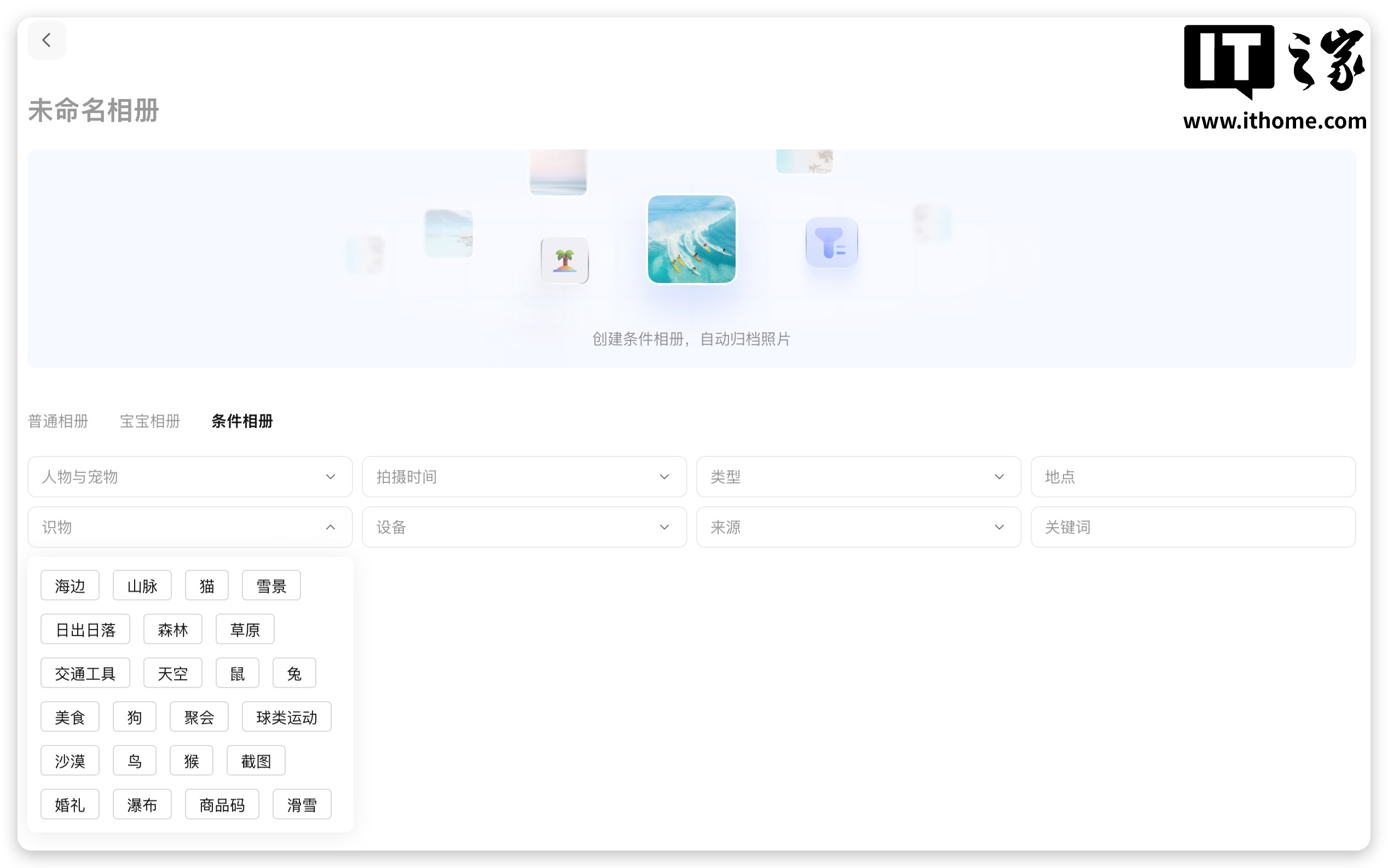Click the 滑雪 tag
1388x868 pixels.
302,805
